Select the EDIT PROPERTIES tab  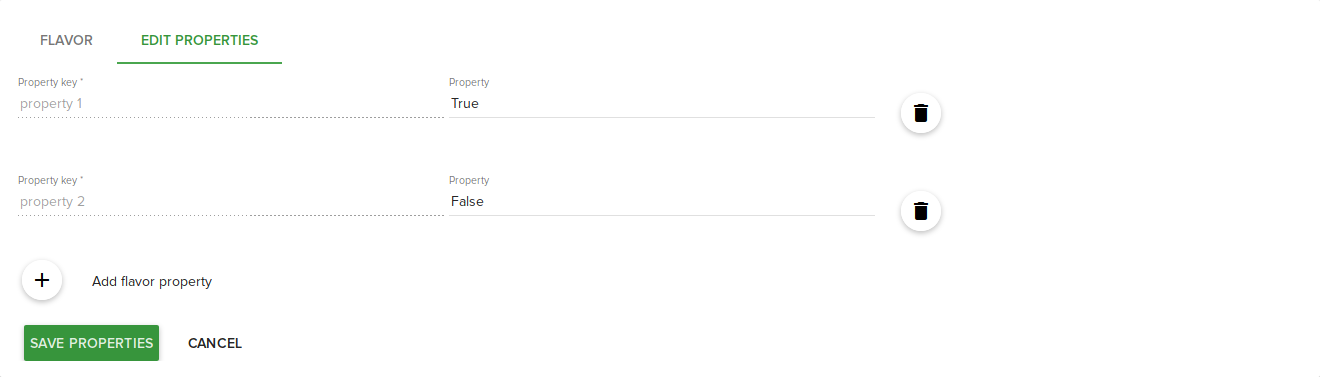(x=200, y=41)
